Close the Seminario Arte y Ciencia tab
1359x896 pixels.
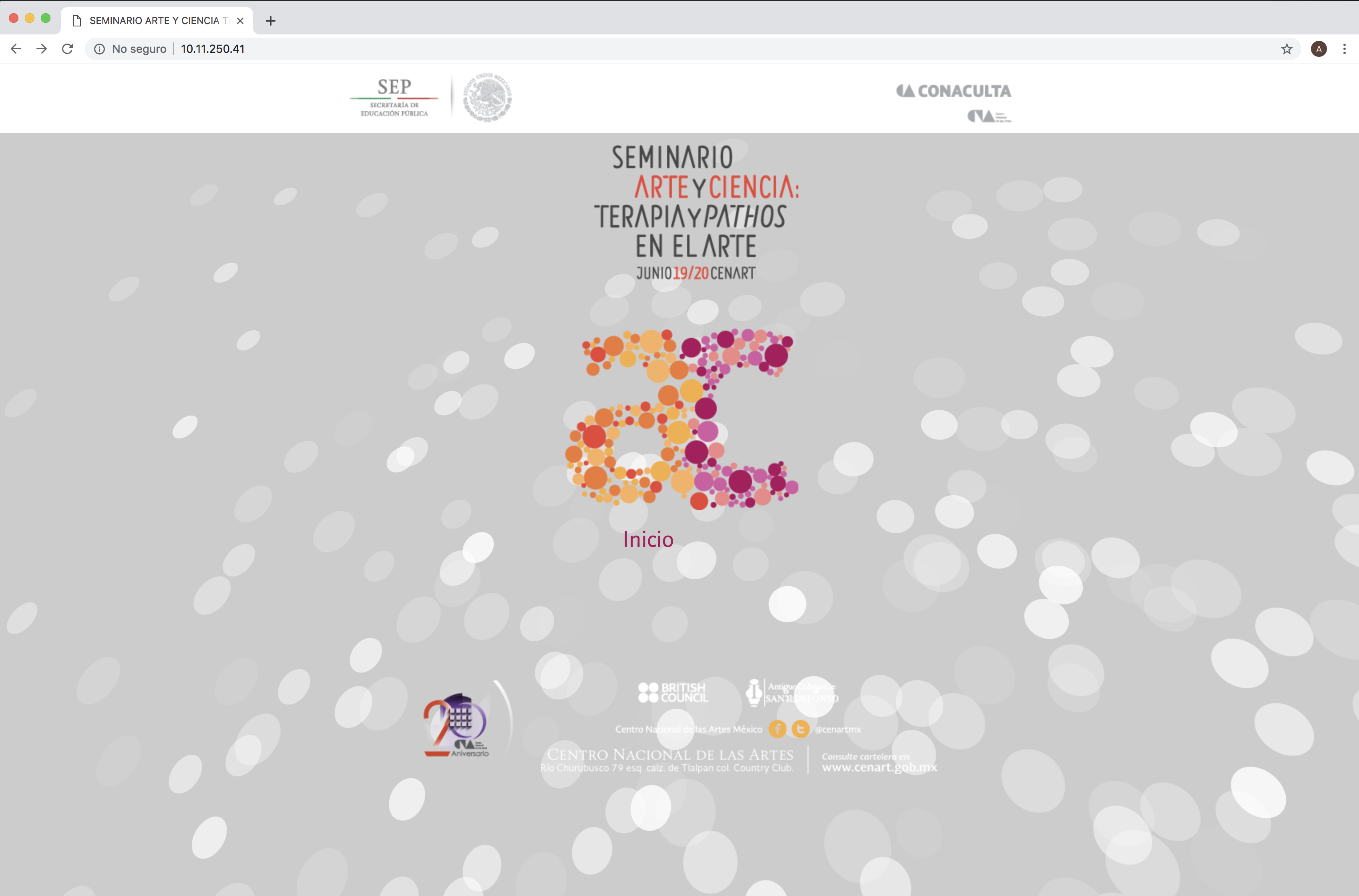(x=240, y=20)
